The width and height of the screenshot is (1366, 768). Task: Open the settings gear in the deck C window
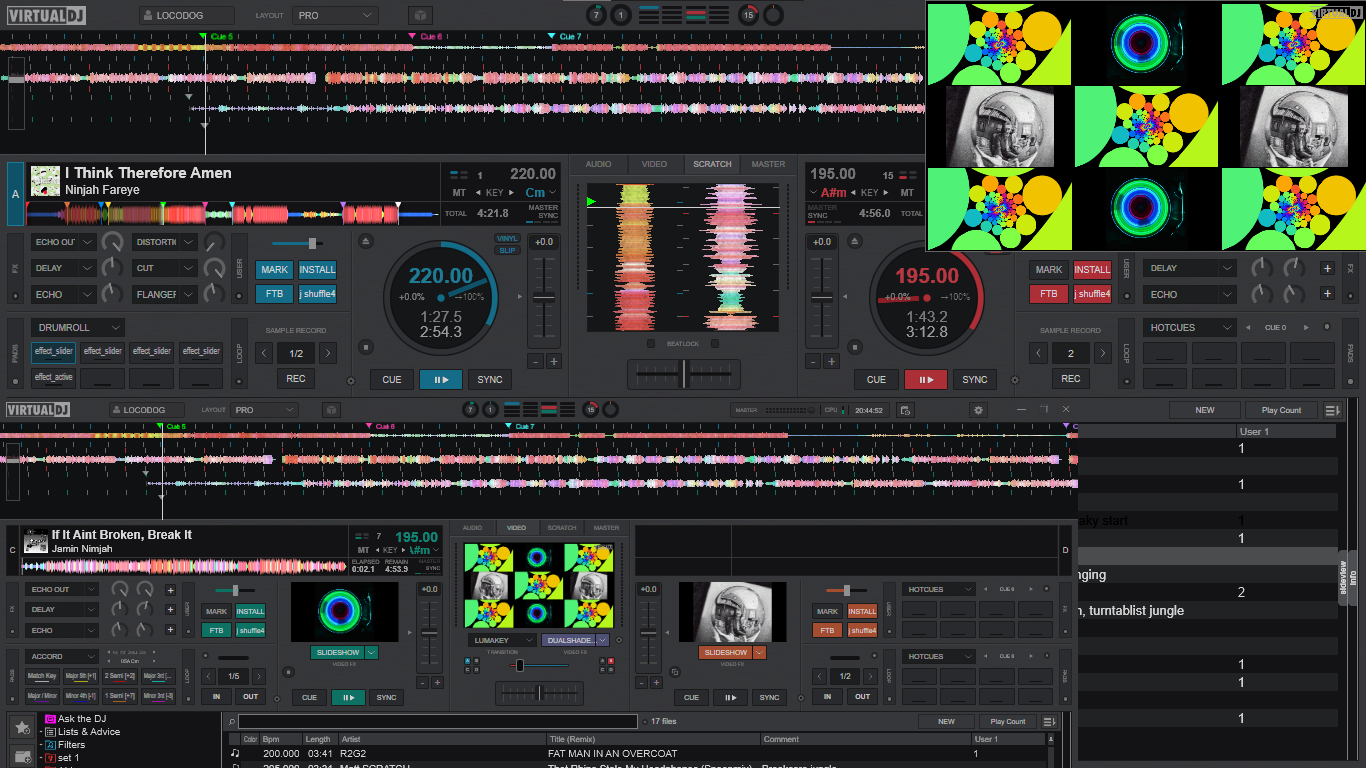pos(978,410)
